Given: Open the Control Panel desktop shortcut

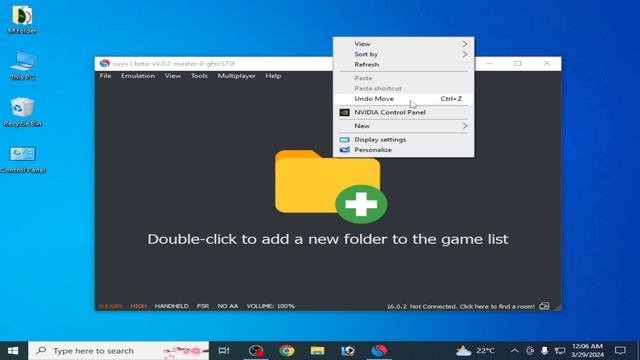Looking at the screenshot, I should click(22, 159).
